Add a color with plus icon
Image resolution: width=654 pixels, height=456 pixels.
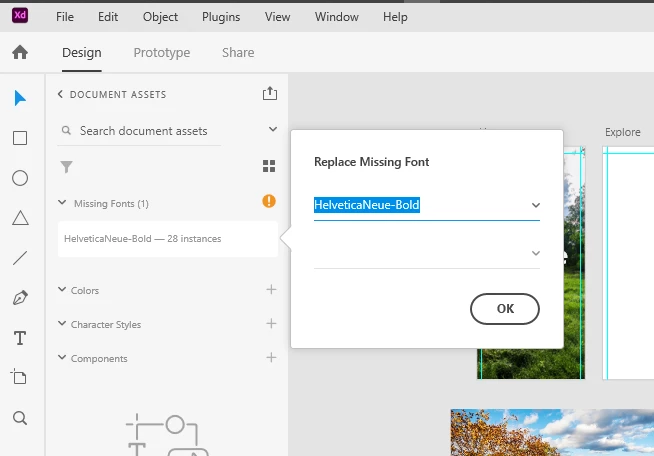point(271,290)
